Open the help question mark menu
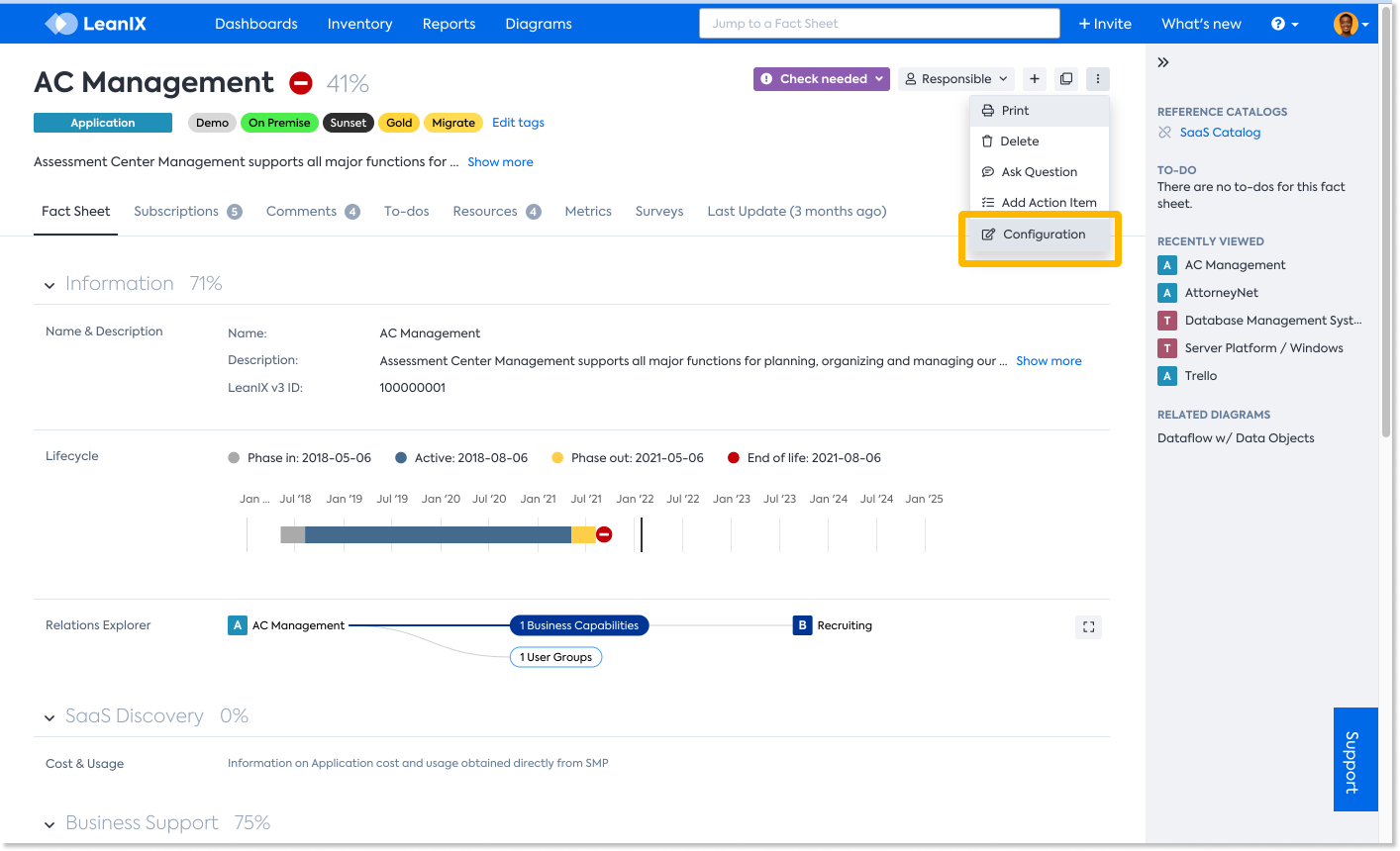Screen dimensions: 1400x851 click(1284, 24)
